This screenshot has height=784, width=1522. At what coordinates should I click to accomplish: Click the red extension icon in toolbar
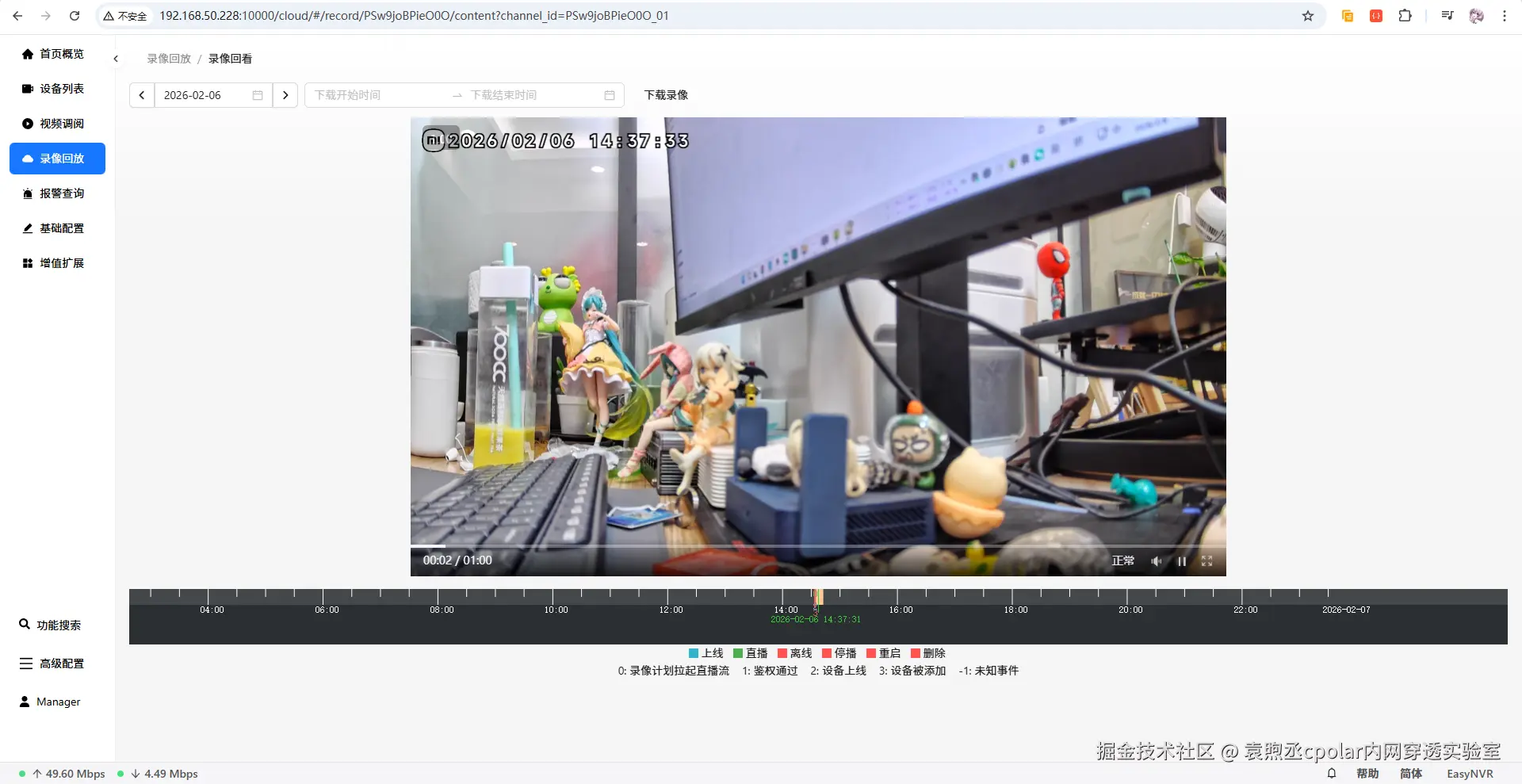(x=1376, y=16)
